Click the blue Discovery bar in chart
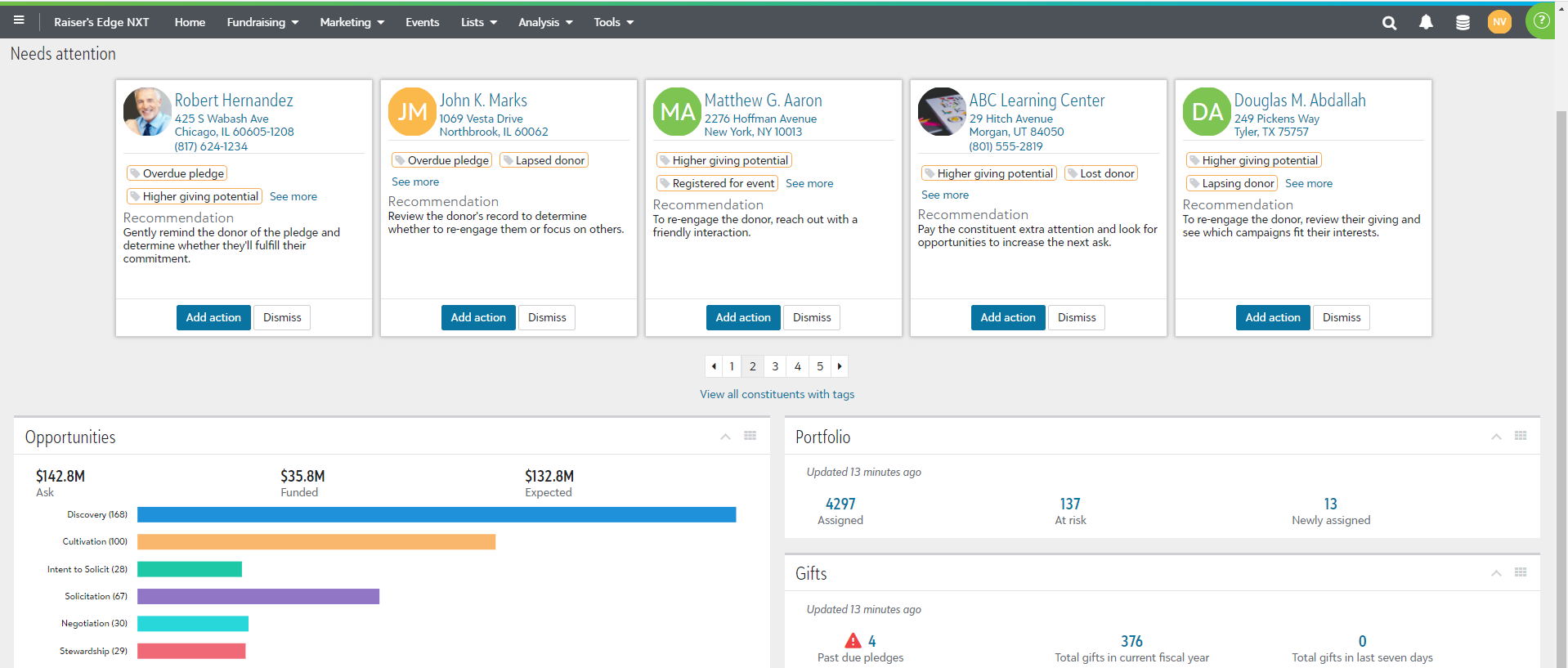1568x668 pixels. point(437,514)
